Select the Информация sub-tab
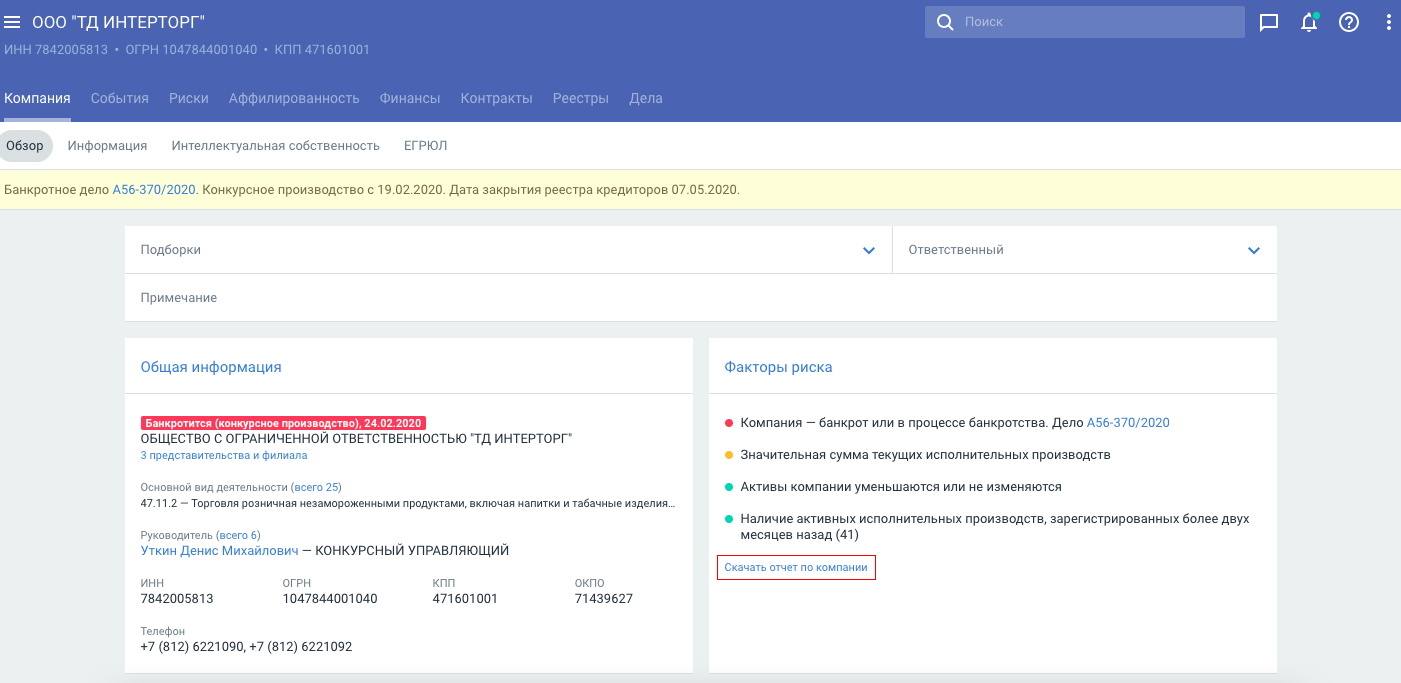The height and width of the screenshot is (683, 1401). 107,146
